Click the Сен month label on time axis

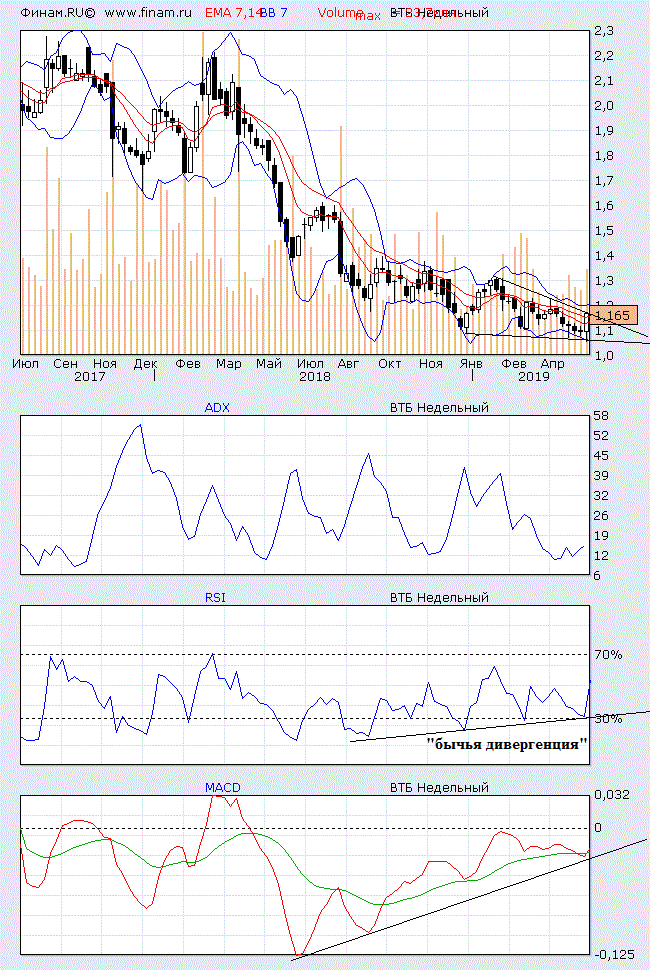(x=65, y=364)
